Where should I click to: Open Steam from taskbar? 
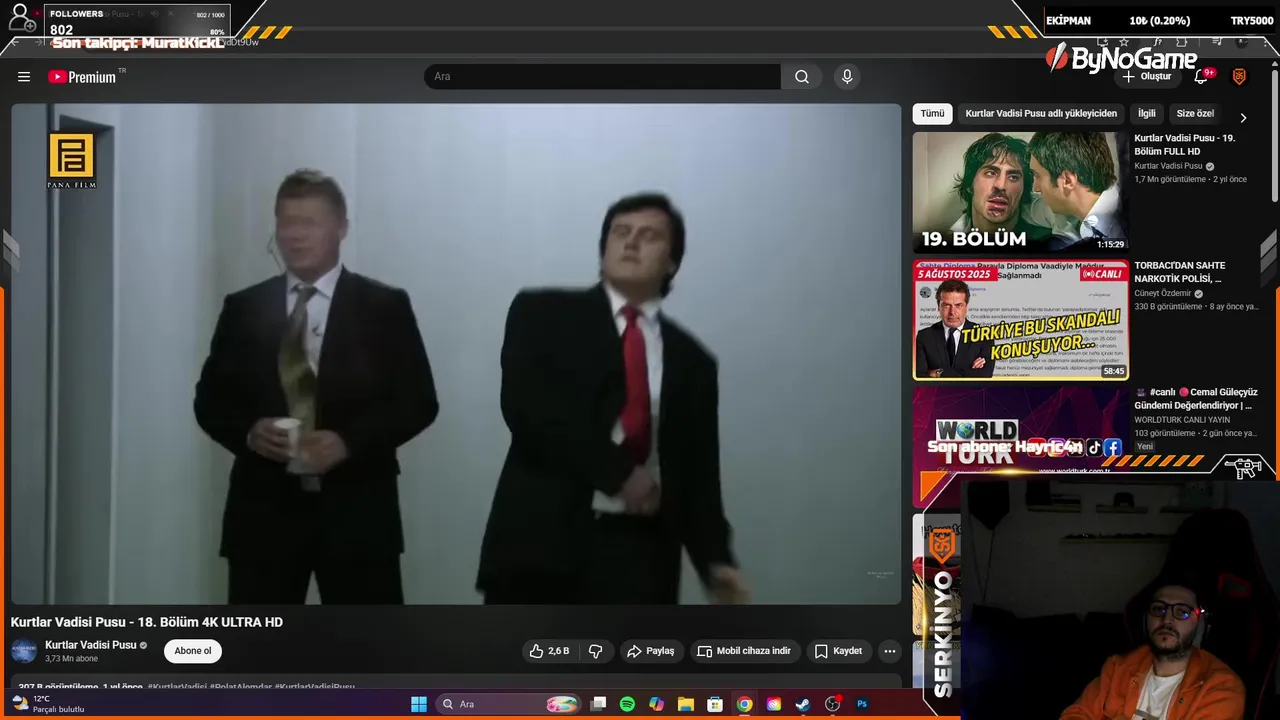coord(803,704)
